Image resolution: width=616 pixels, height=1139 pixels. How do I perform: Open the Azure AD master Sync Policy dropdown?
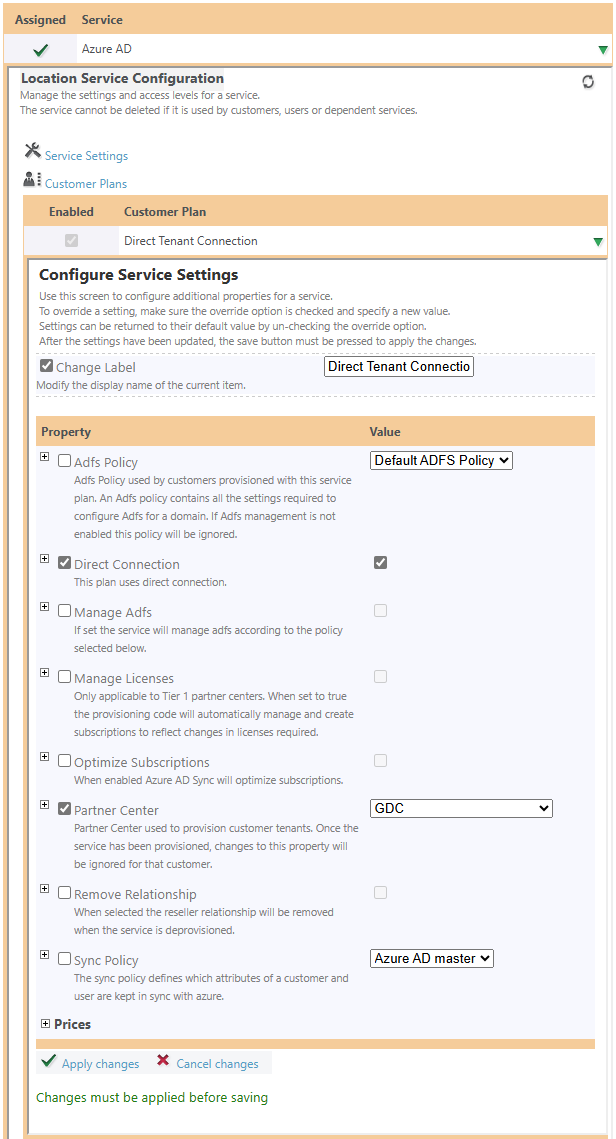point(432,958)
